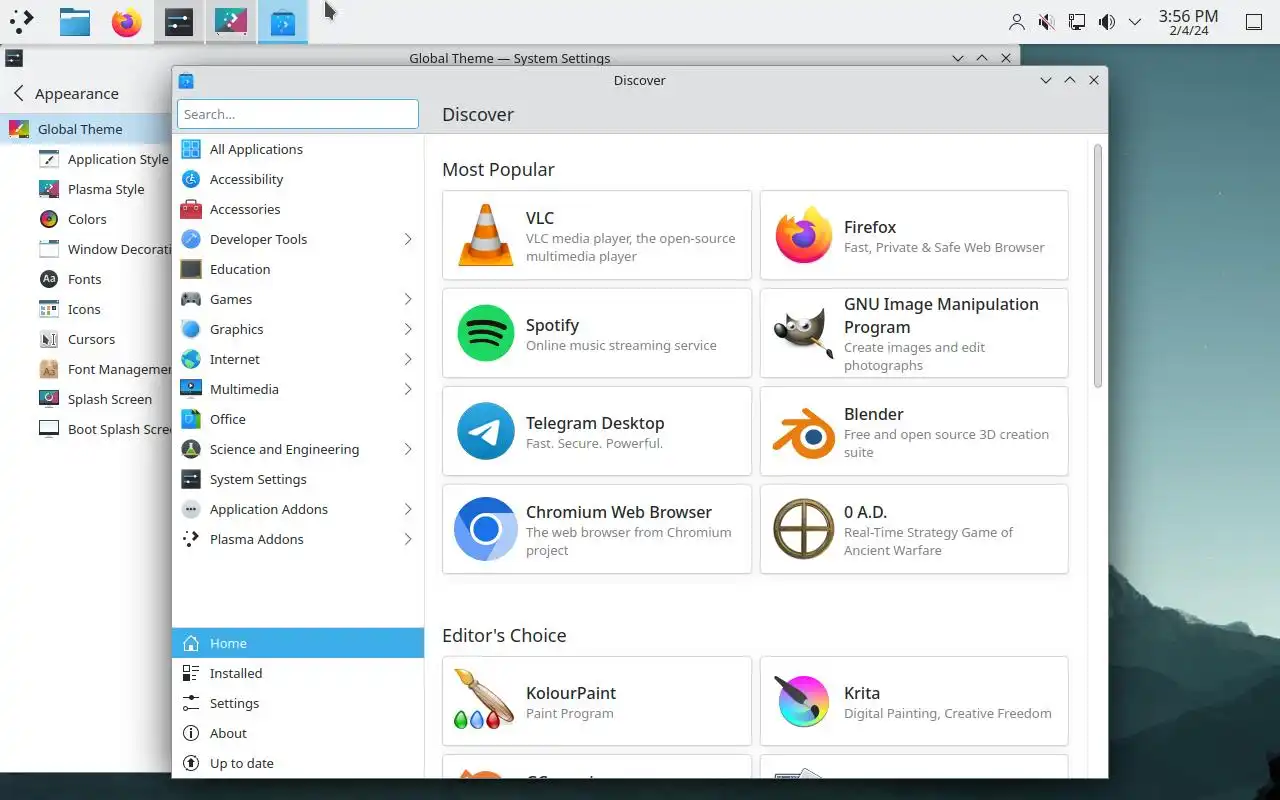1280x800 pixels.
Task: Open the volume tray icon
Action: (x=1106, y=22)
